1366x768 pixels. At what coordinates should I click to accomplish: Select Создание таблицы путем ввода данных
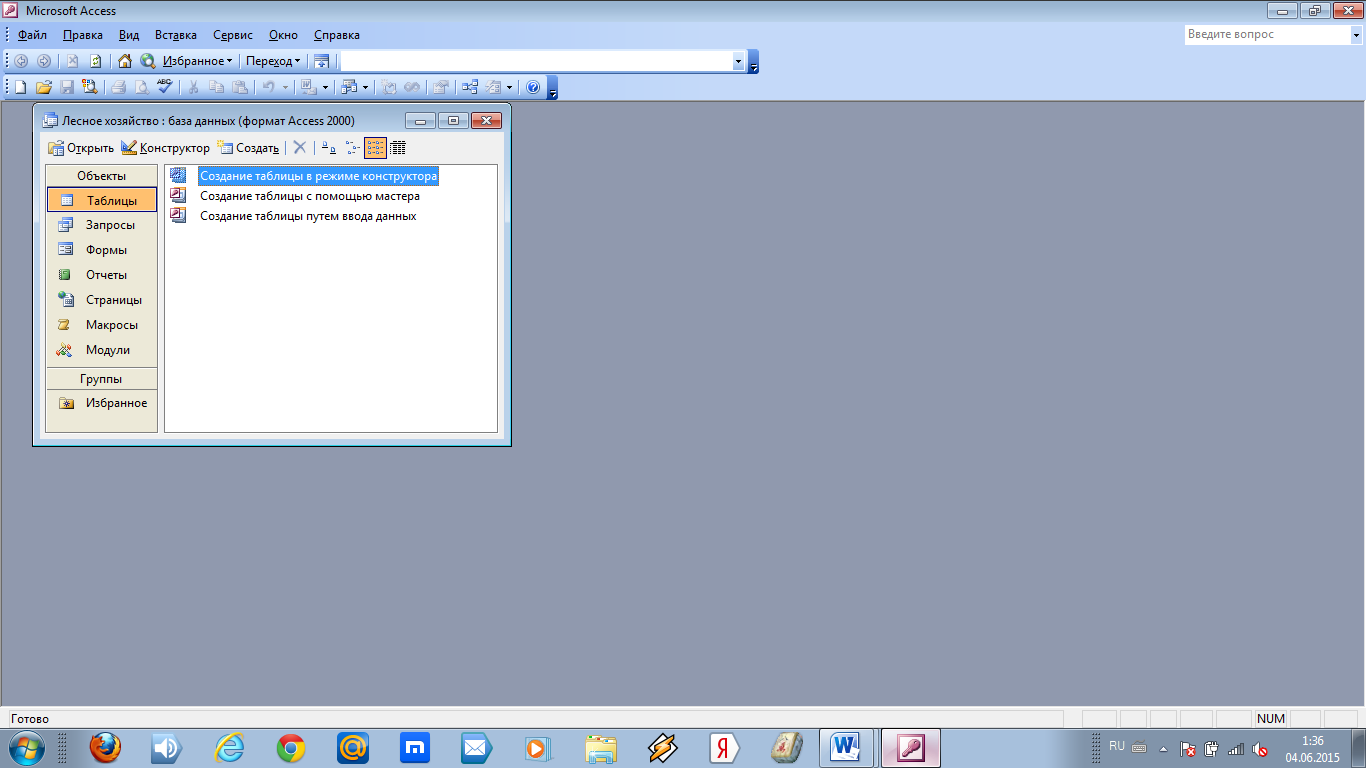point(308,216)
